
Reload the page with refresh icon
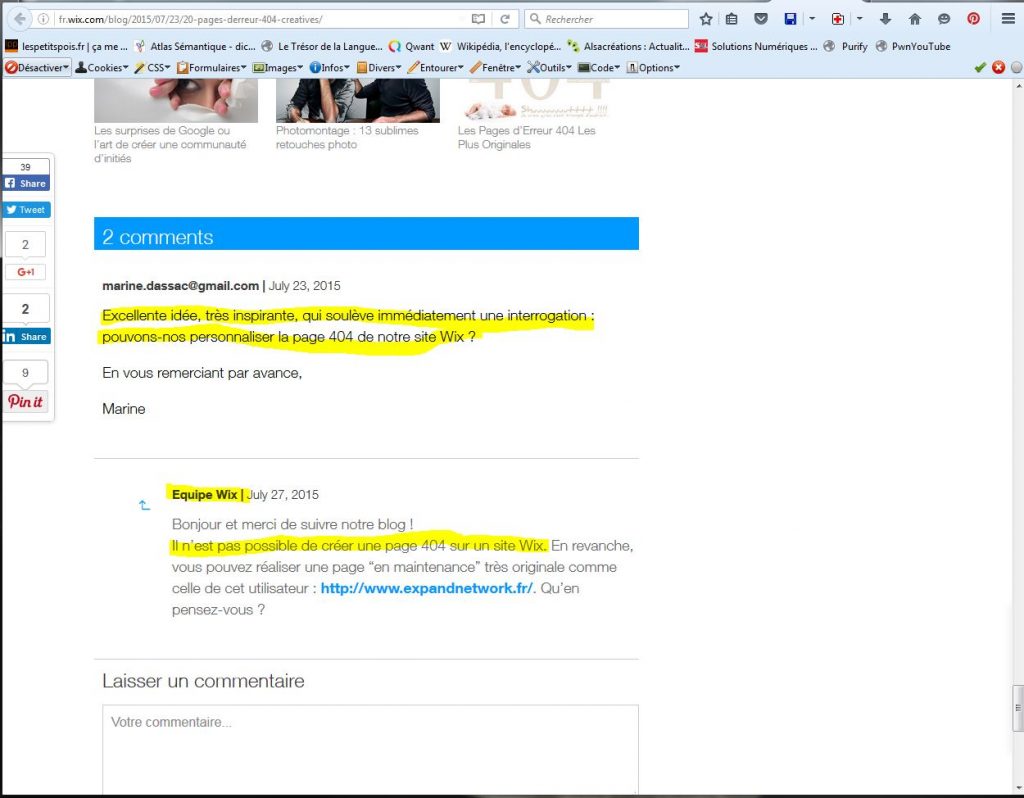[505, 19]
